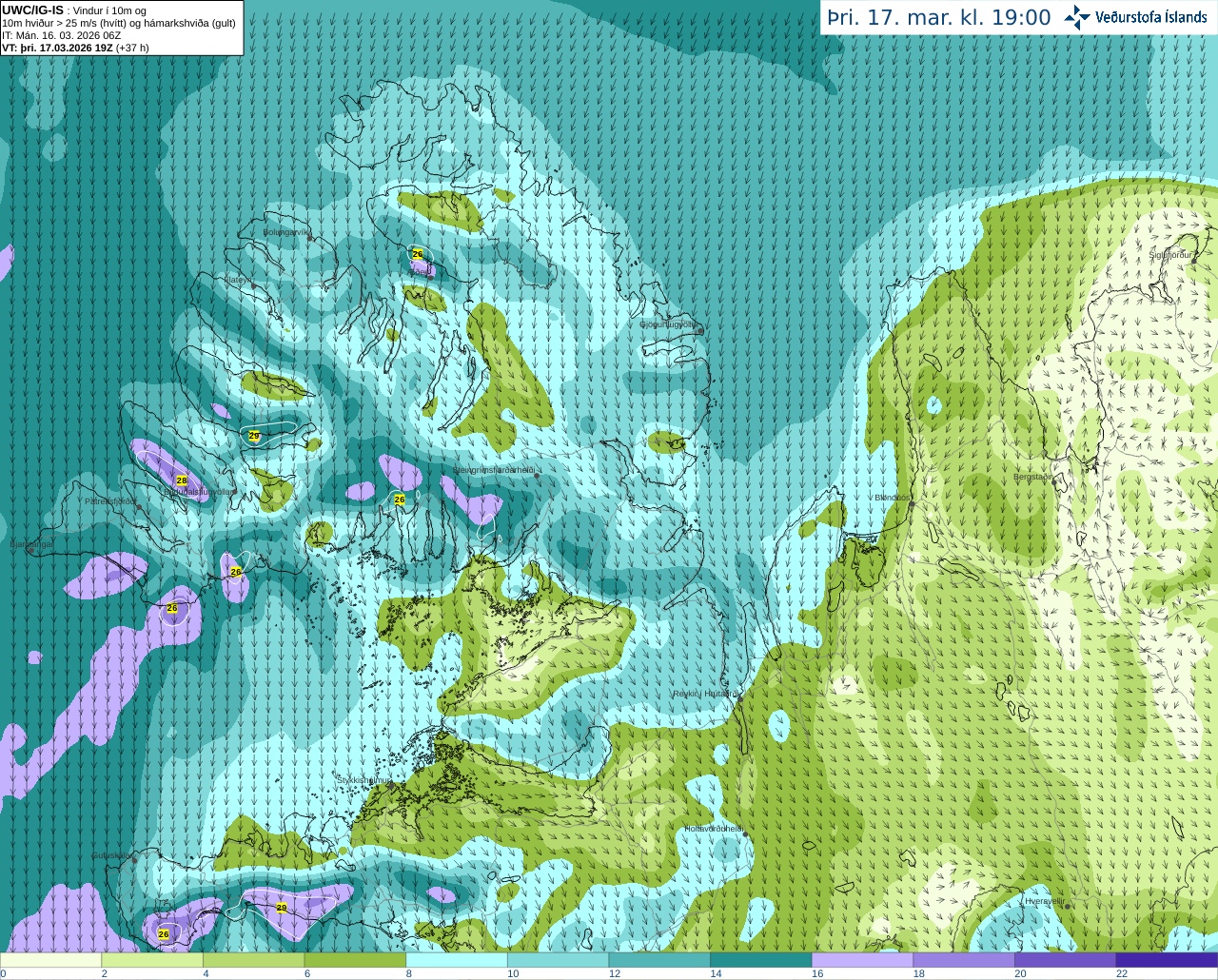Viewport: 1218px width, 980px height.
Task: Click the '10m hviður > 25 m/s' description line
Action: (x=119, y=23)
